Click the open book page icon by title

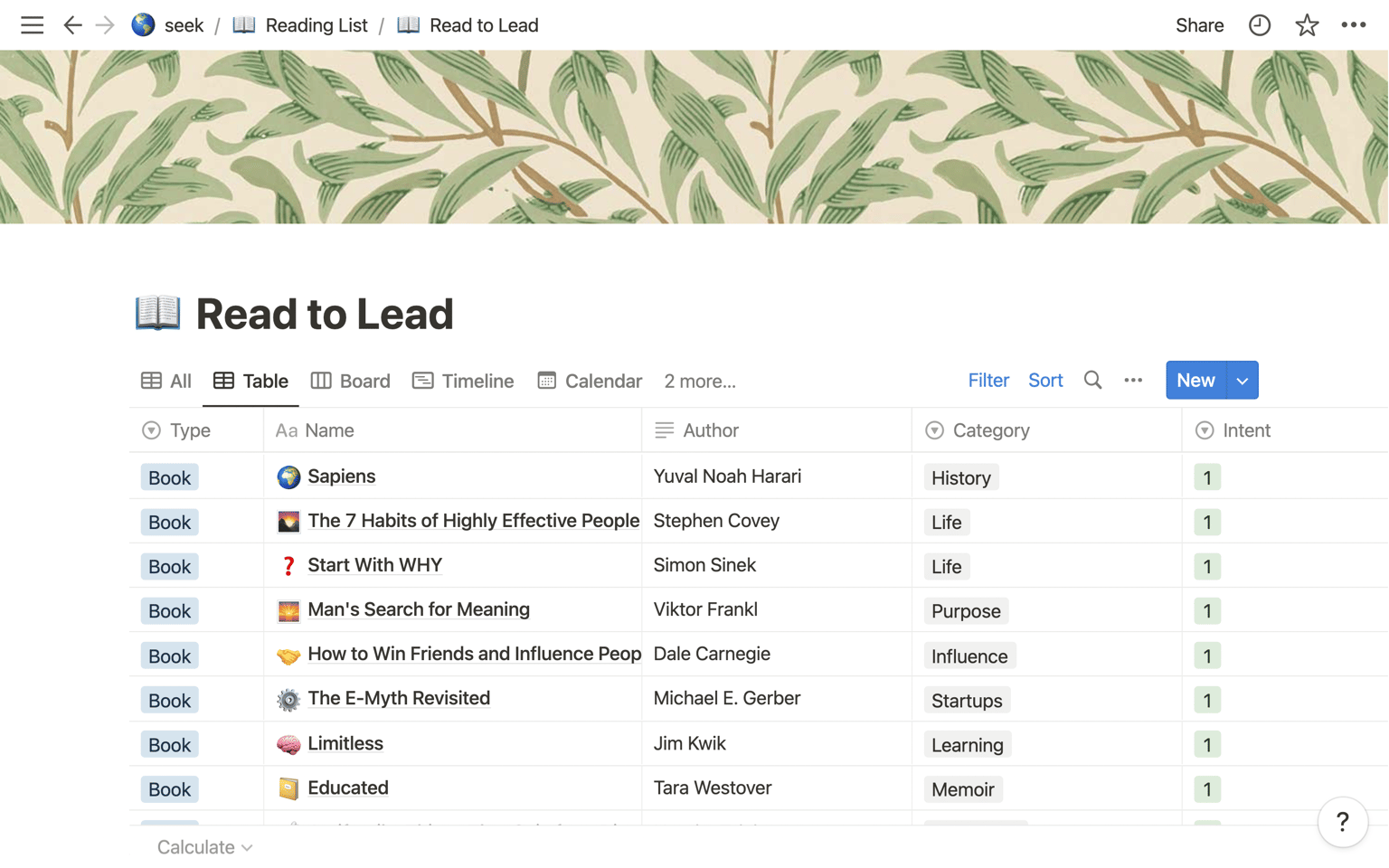pos(158,313)
